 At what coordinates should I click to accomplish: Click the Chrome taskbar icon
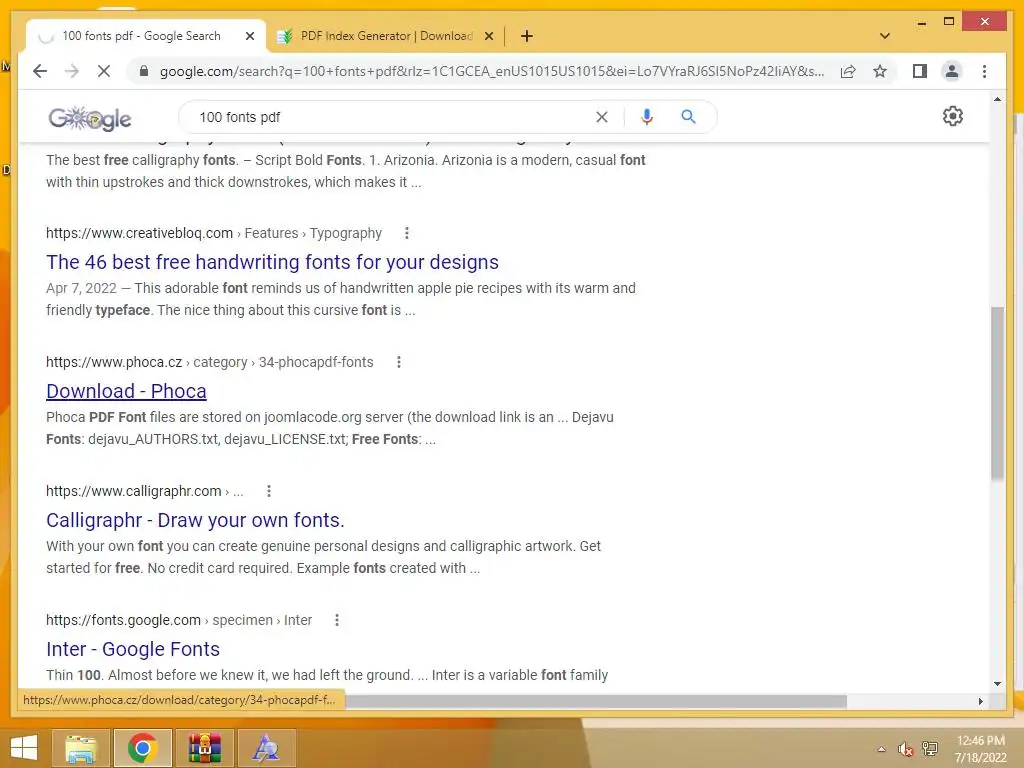pos(142,748)
